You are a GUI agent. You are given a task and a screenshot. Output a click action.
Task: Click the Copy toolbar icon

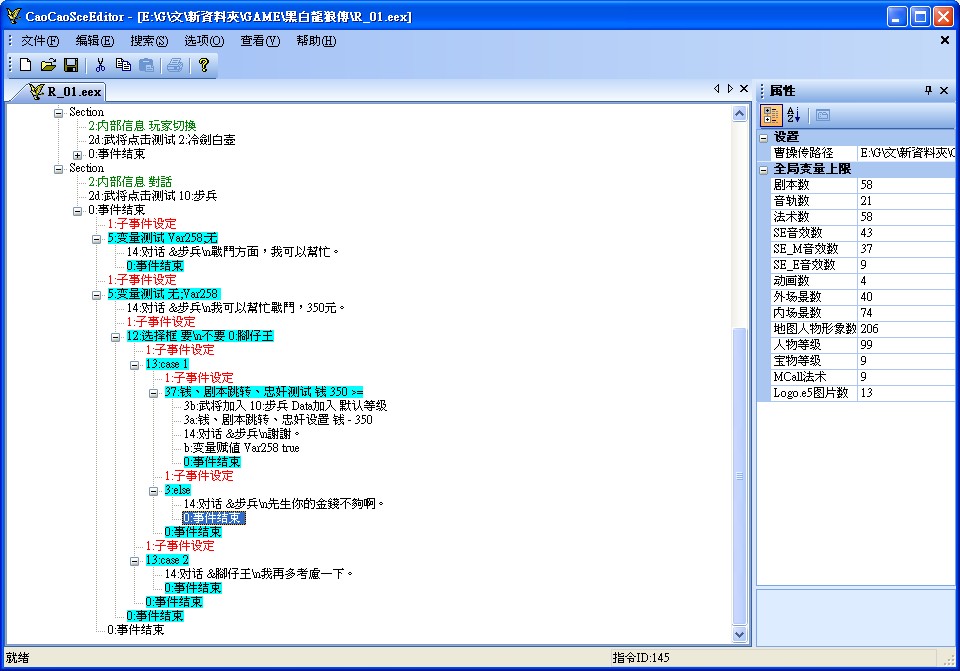click(x=123, y=65)
